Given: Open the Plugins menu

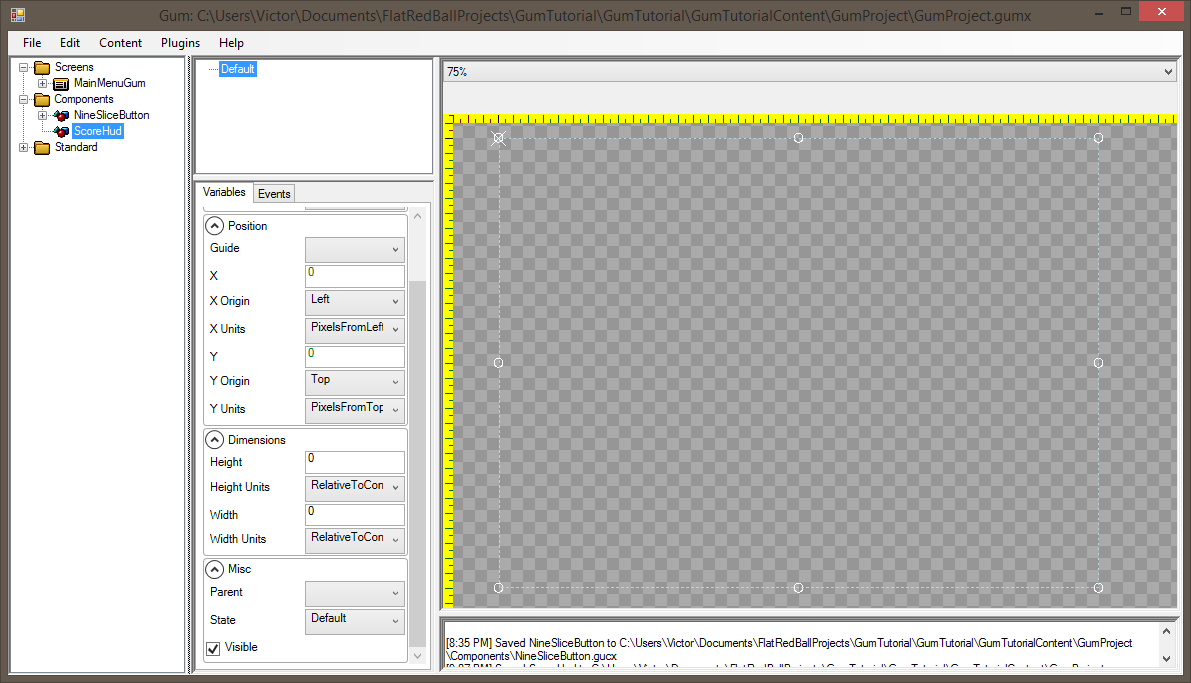Looking at the screenshot, I should pyautogui.click(x=181, y=43).
